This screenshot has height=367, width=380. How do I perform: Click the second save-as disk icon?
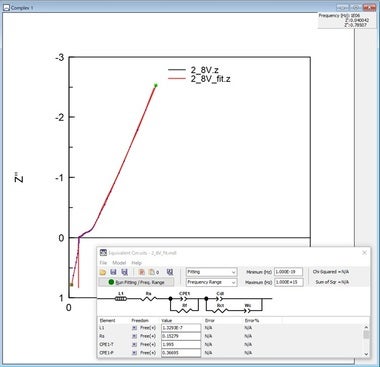click(124, 272)
